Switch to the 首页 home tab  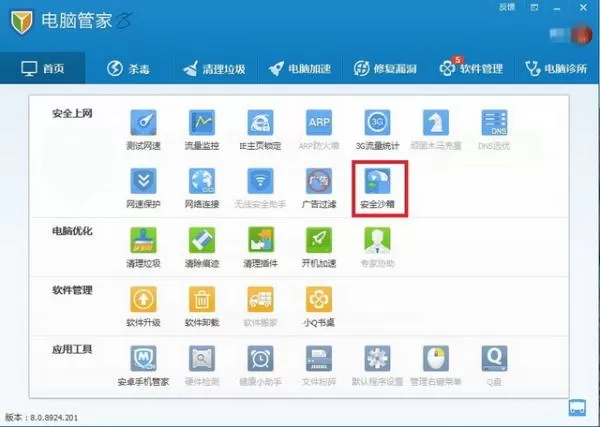coord(42,68)
